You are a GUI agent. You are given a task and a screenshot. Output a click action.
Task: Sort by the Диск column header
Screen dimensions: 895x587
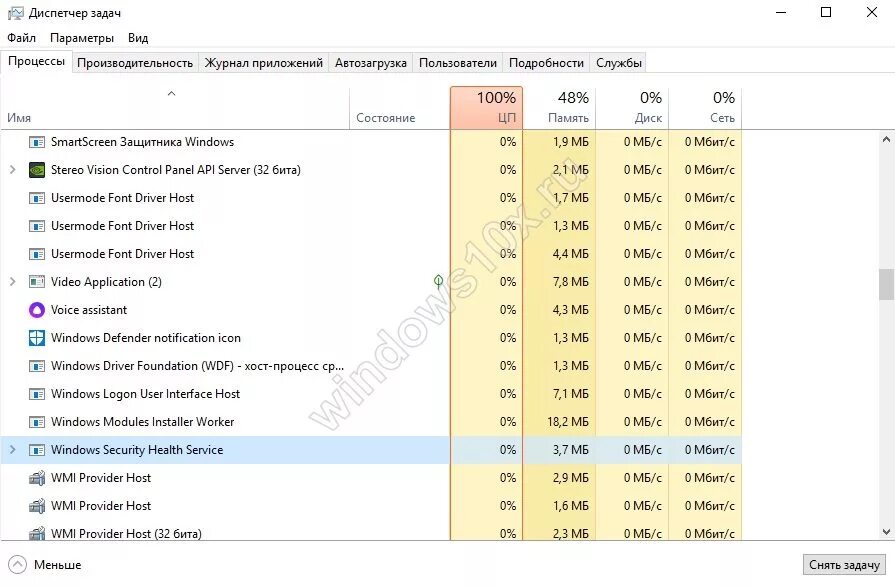pyautogui.click(x=632, y=107)
